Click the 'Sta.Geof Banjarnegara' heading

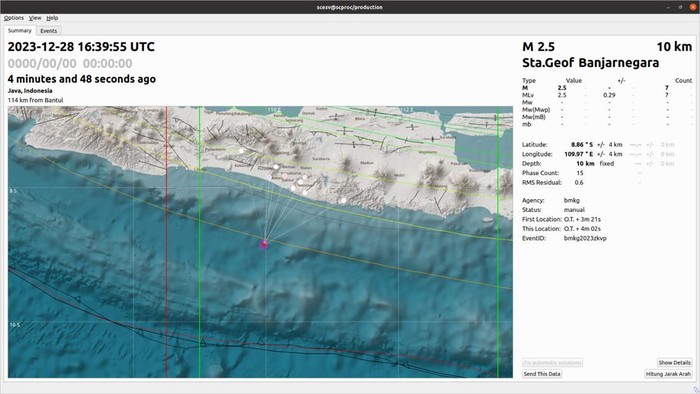tap(591, 63)
